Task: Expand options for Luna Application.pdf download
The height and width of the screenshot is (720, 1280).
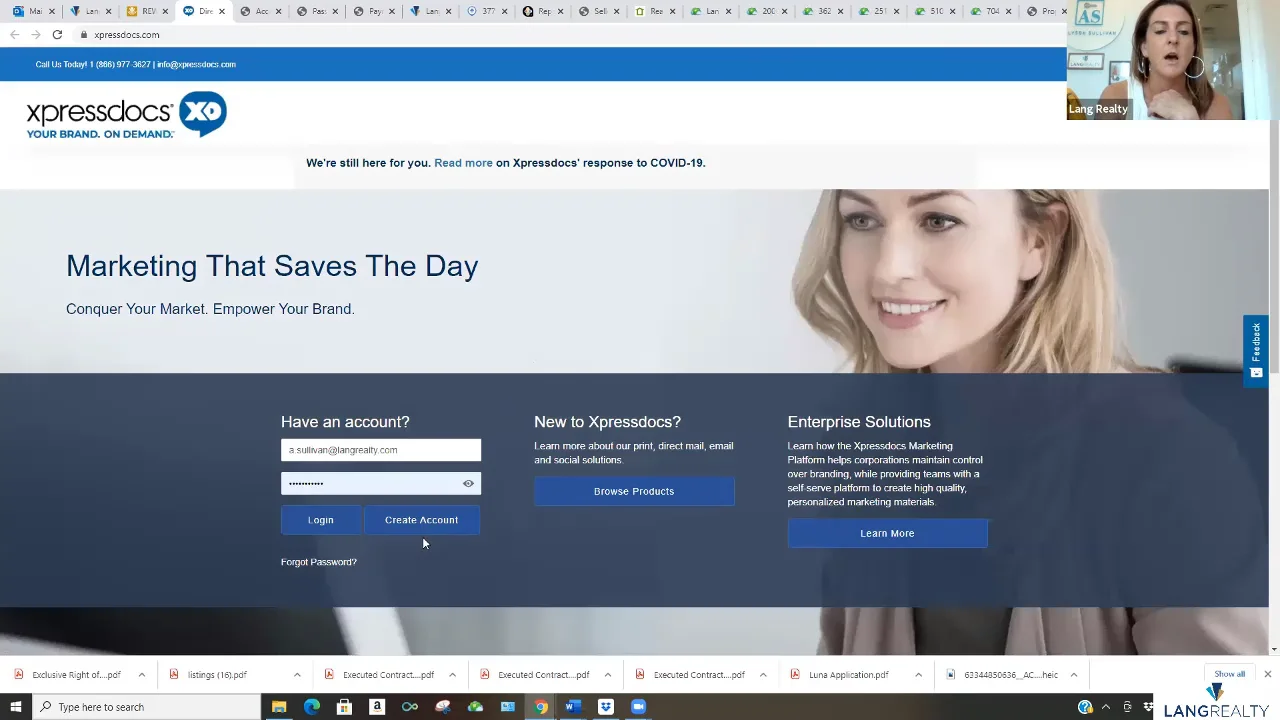Action: click(x=918, y=675)
